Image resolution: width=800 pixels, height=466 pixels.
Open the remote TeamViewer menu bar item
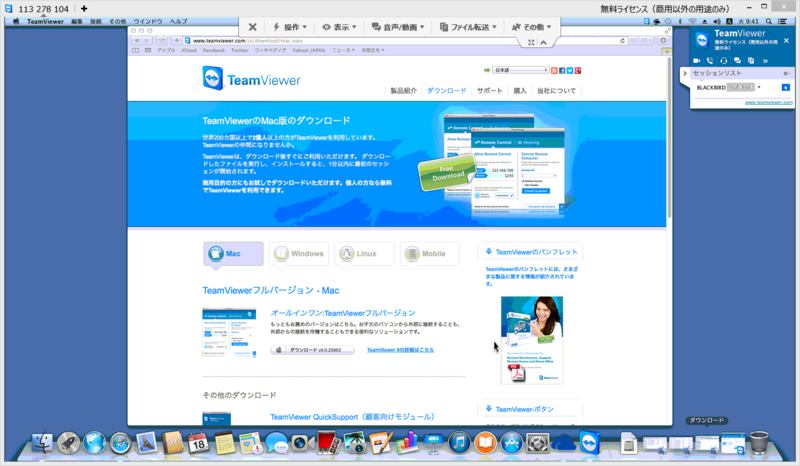(x=45, y=21)
